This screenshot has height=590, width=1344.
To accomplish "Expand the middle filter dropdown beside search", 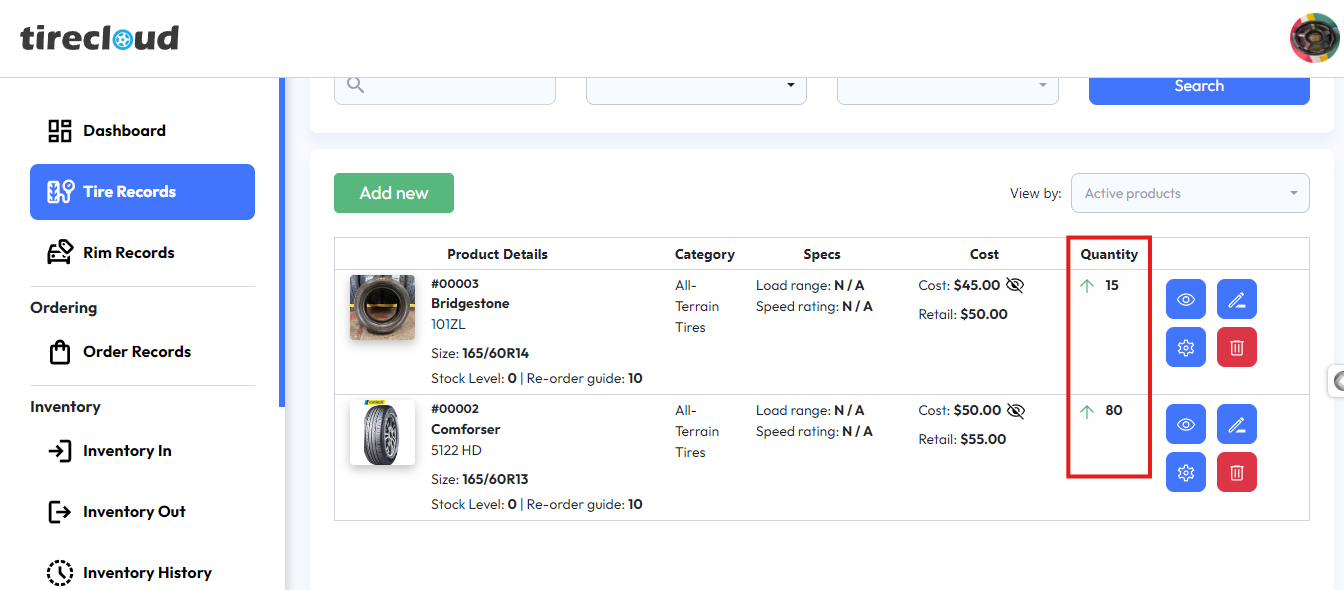I will coord(696,86).
